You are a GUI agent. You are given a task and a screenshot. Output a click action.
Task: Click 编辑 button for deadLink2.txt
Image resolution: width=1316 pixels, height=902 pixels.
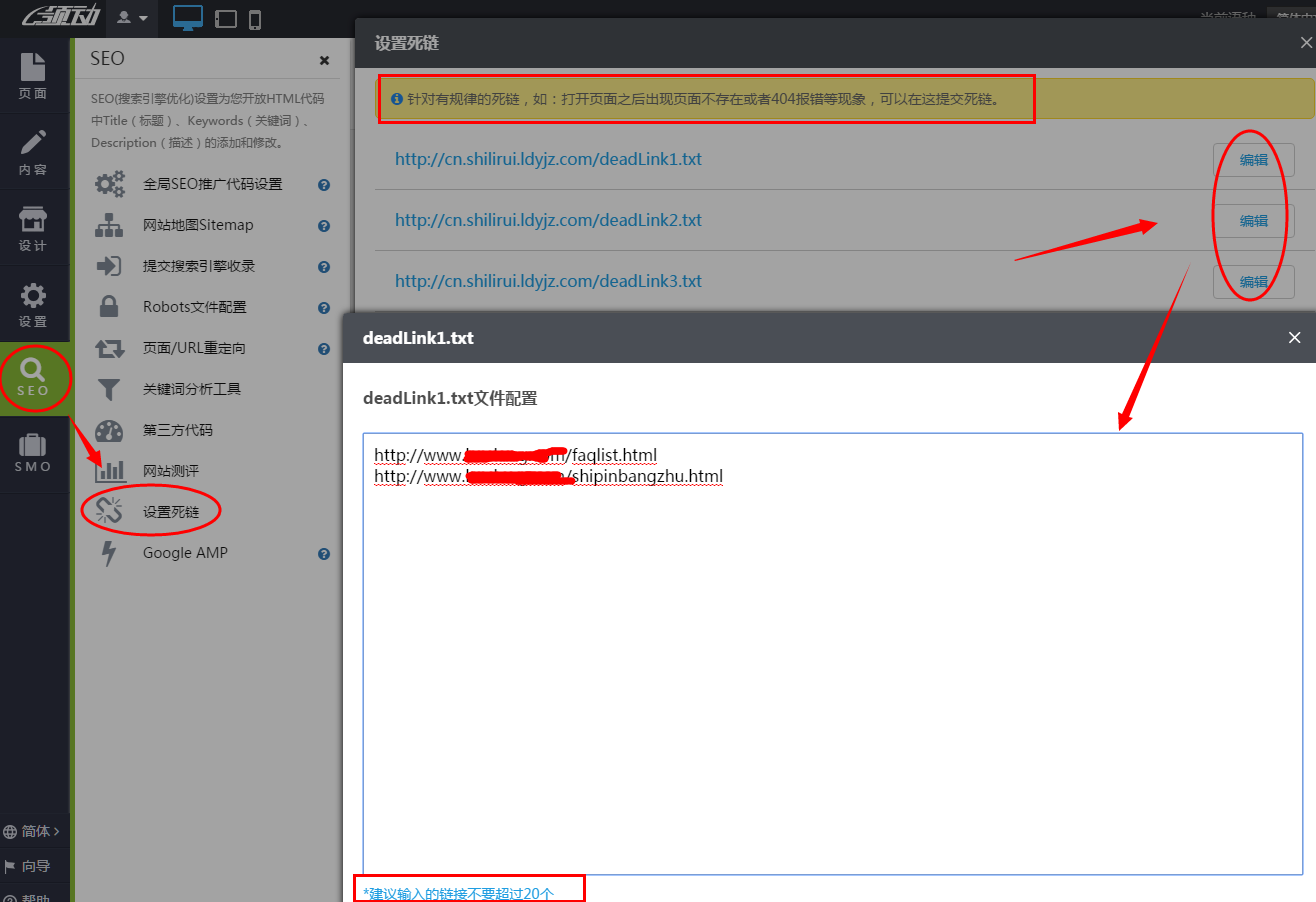click(x=1253, y=221)
